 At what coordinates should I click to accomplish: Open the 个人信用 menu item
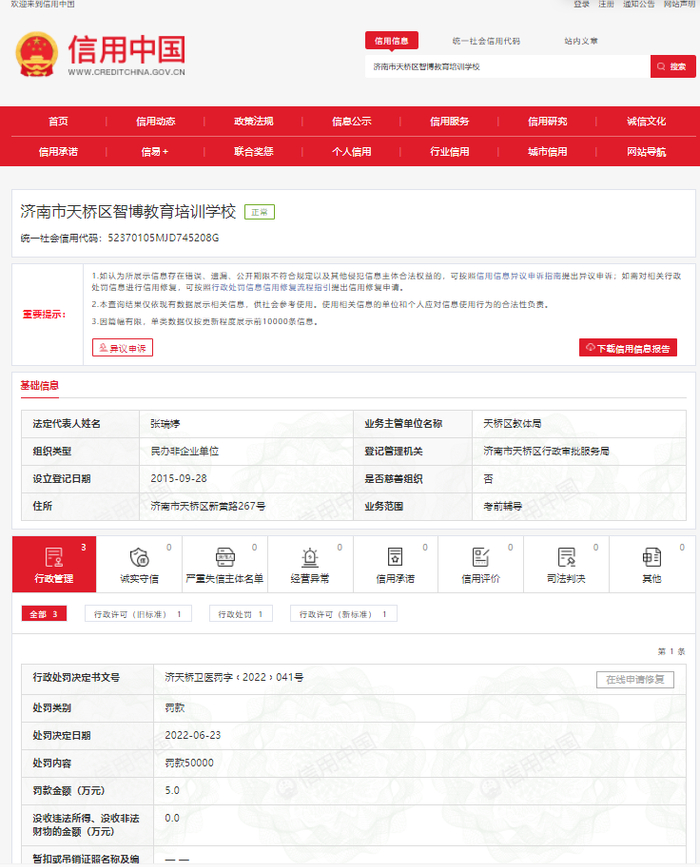point(351,152)
